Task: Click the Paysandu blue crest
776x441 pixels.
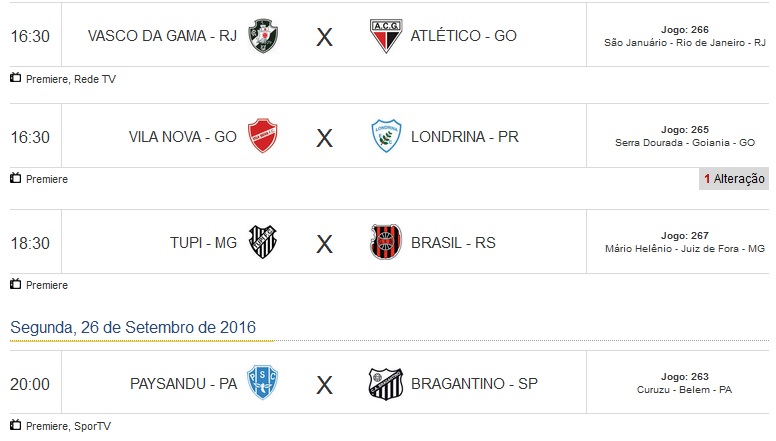Action: pyautogui.click(x=263, y=383)
